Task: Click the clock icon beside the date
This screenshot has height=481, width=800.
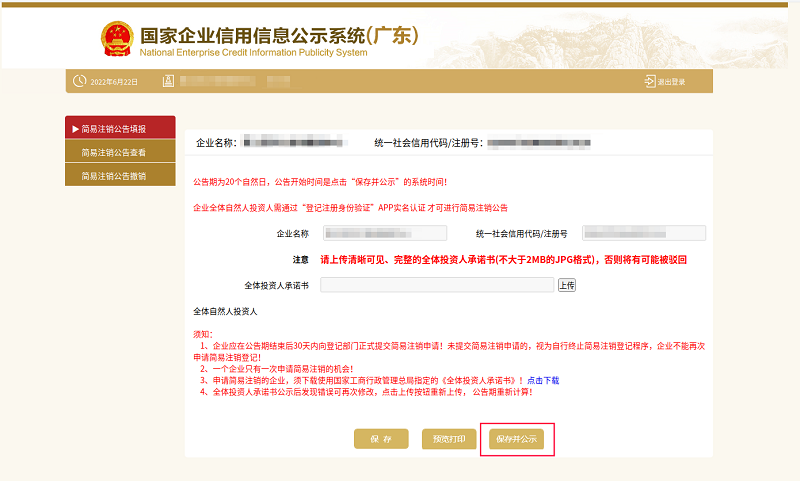Action: coord(80,81)
